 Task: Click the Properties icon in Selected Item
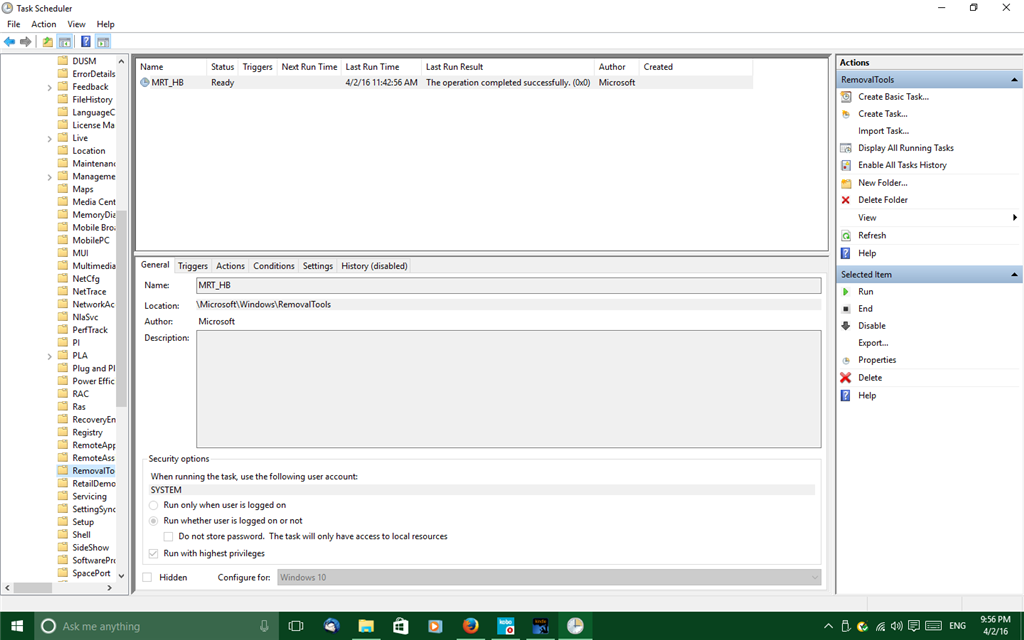tap(846, 360)
